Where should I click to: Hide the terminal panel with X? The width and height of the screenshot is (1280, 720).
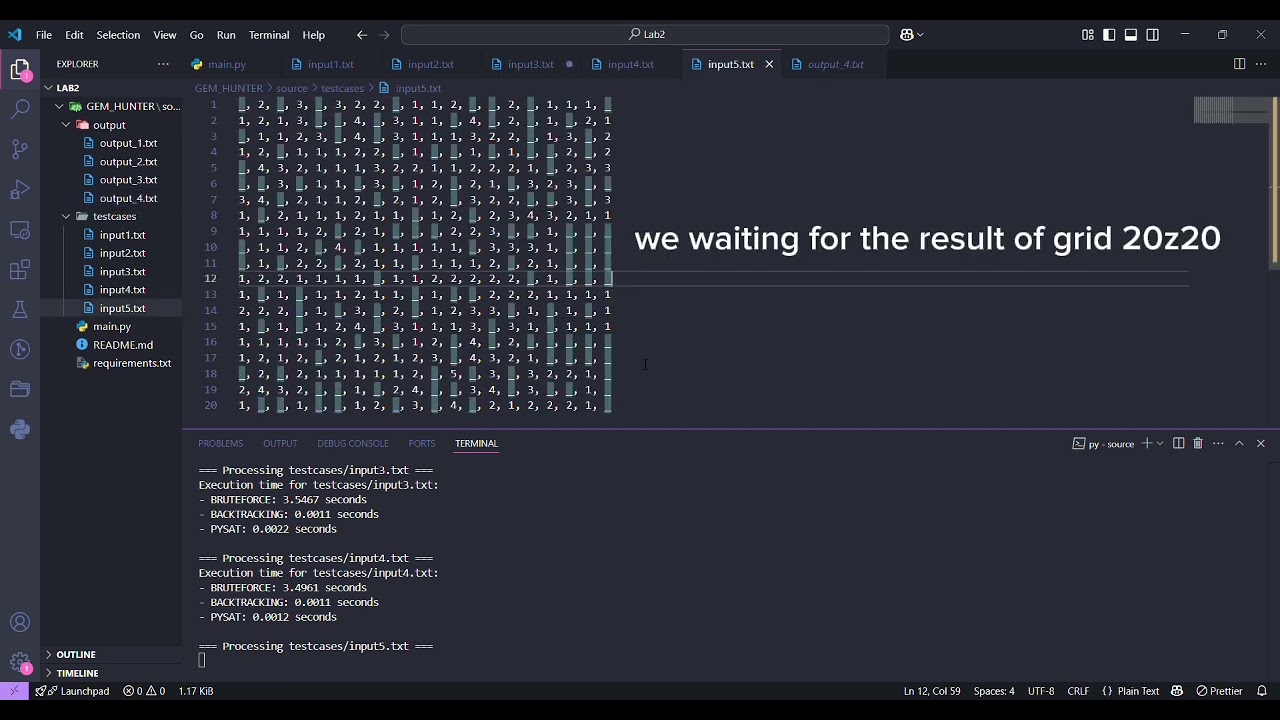(1260, 443)
